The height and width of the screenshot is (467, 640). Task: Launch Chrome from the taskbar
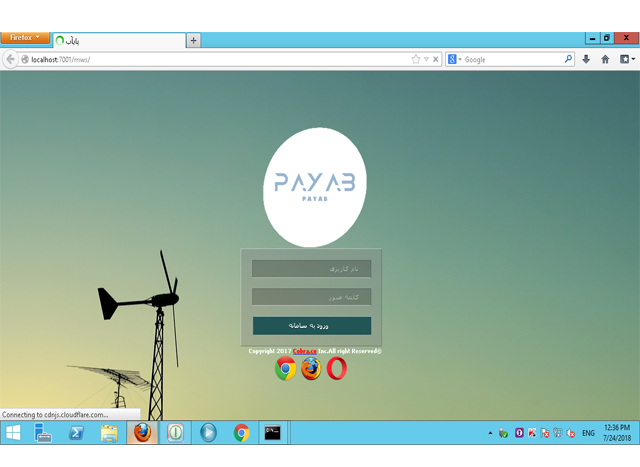coord(241,433)
